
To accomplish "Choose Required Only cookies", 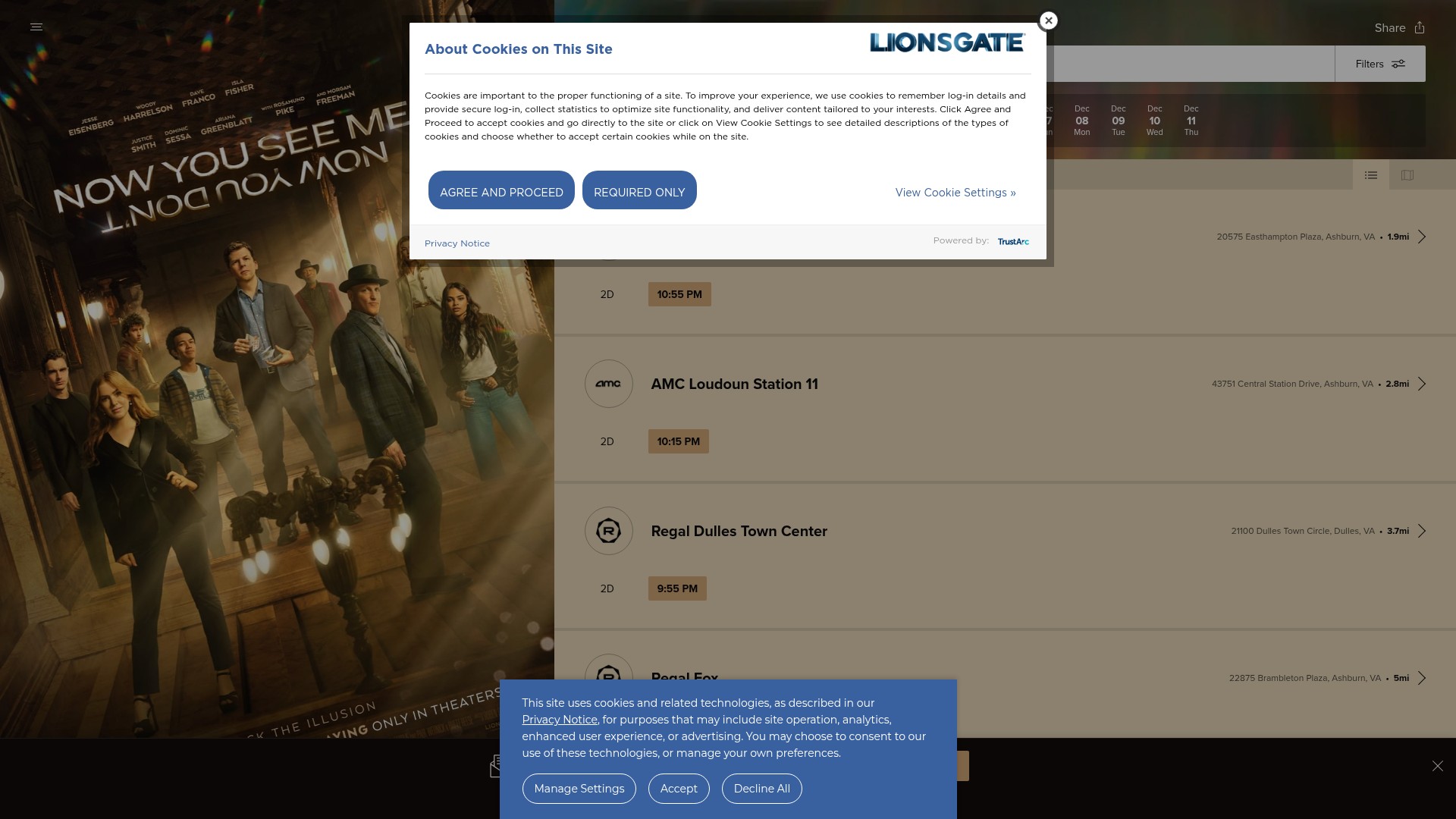I will click(x=639, y=190).
